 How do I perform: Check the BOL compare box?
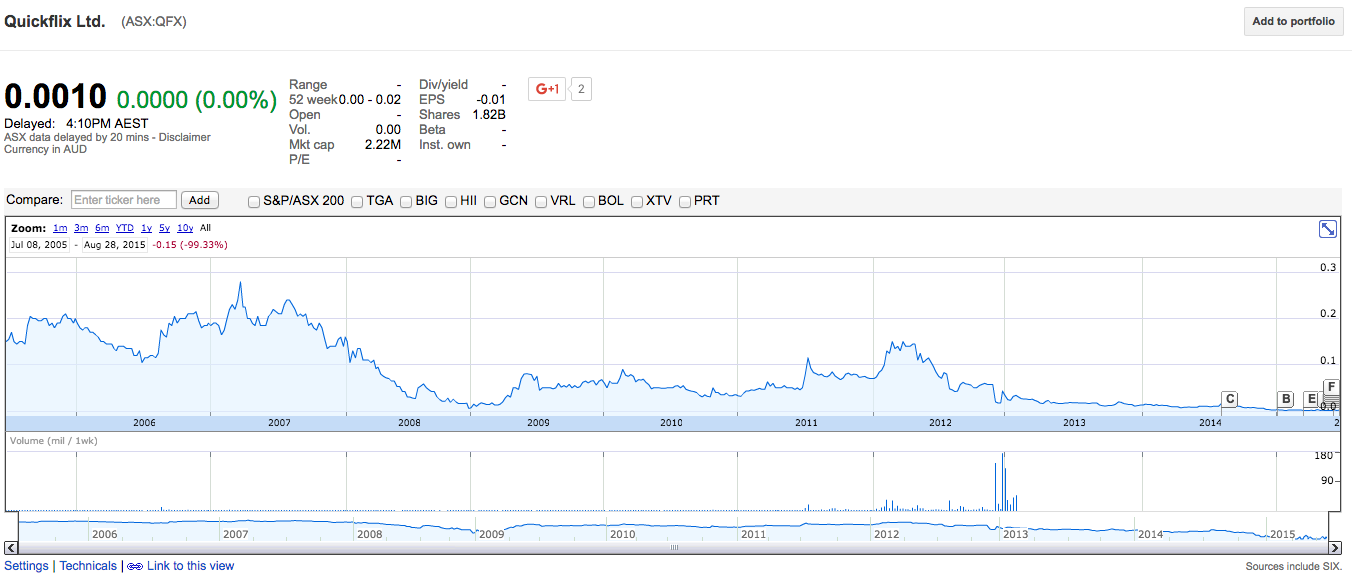pyautogui.click(x=589, y=201)
